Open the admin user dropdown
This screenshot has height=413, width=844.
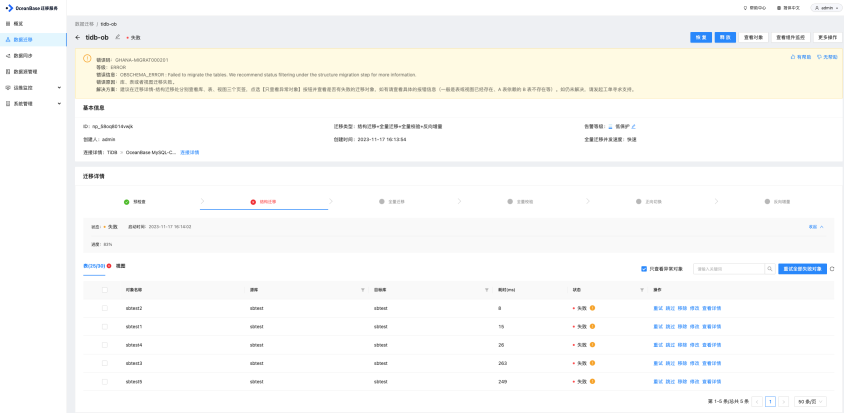[825, 8]
